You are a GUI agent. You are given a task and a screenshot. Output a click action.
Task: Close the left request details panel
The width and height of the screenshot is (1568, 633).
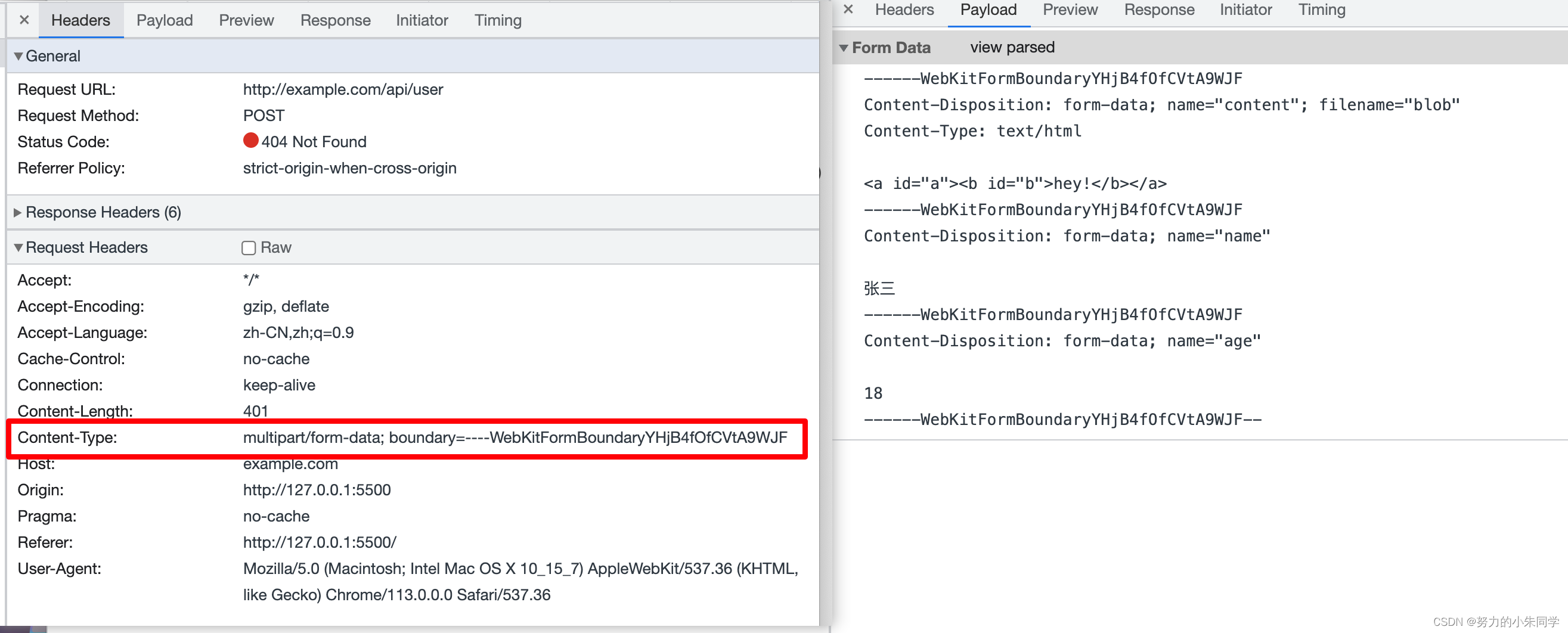coord(24,20)
